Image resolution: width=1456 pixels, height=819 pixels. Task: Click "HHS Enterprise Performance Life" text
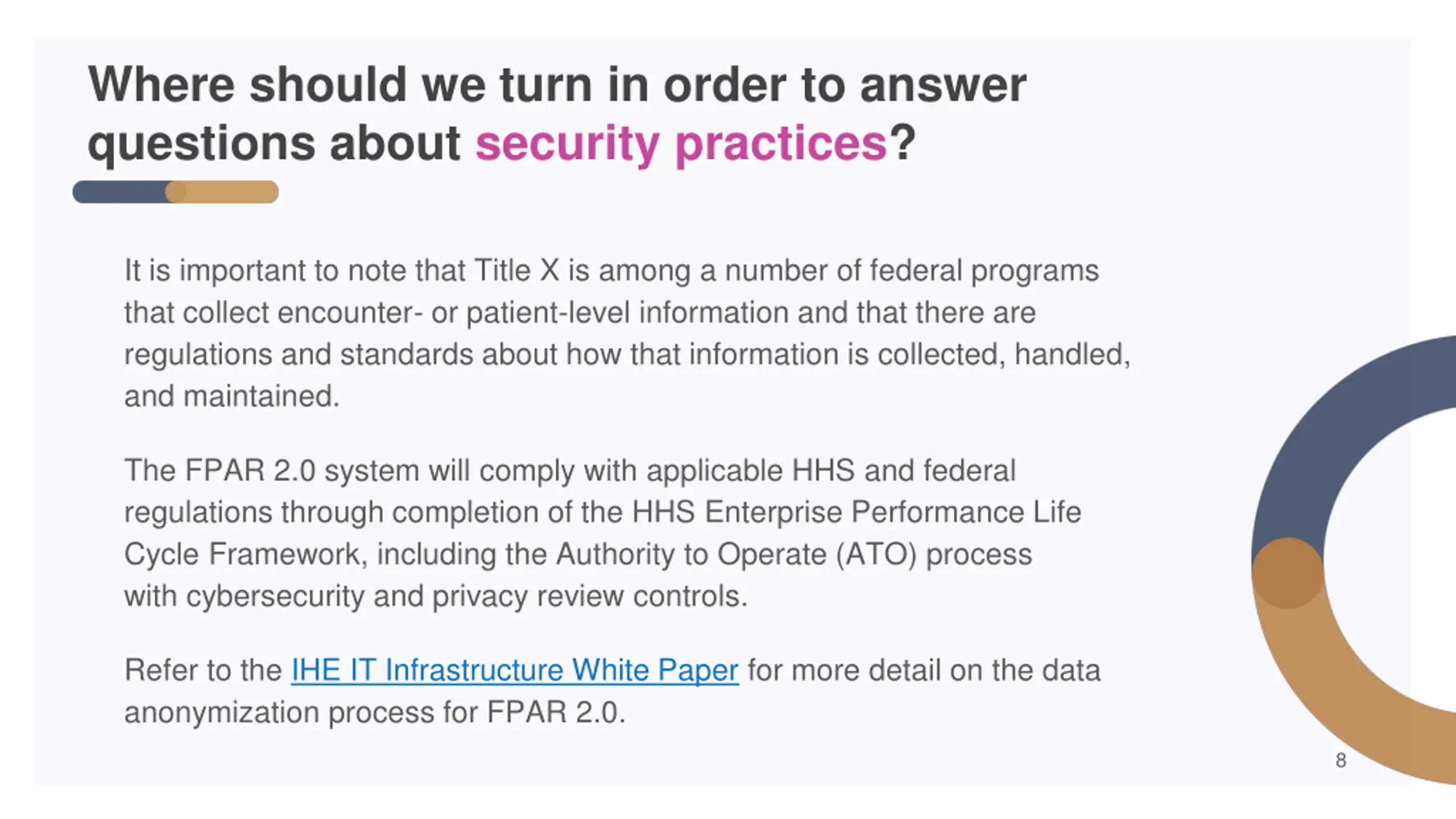point(857,512)
